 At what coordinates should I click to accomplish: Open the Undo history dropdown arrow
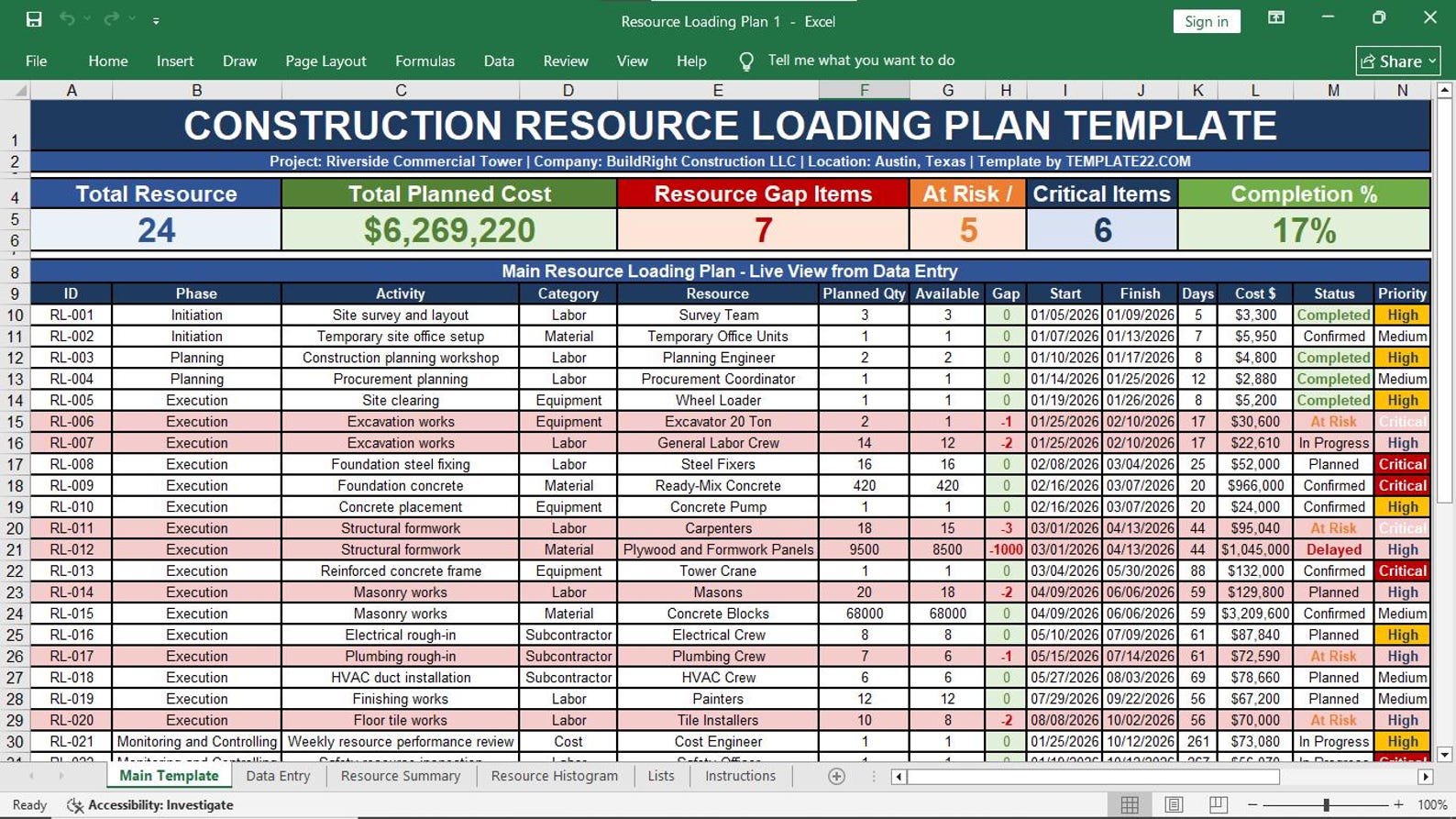point(87,19)
